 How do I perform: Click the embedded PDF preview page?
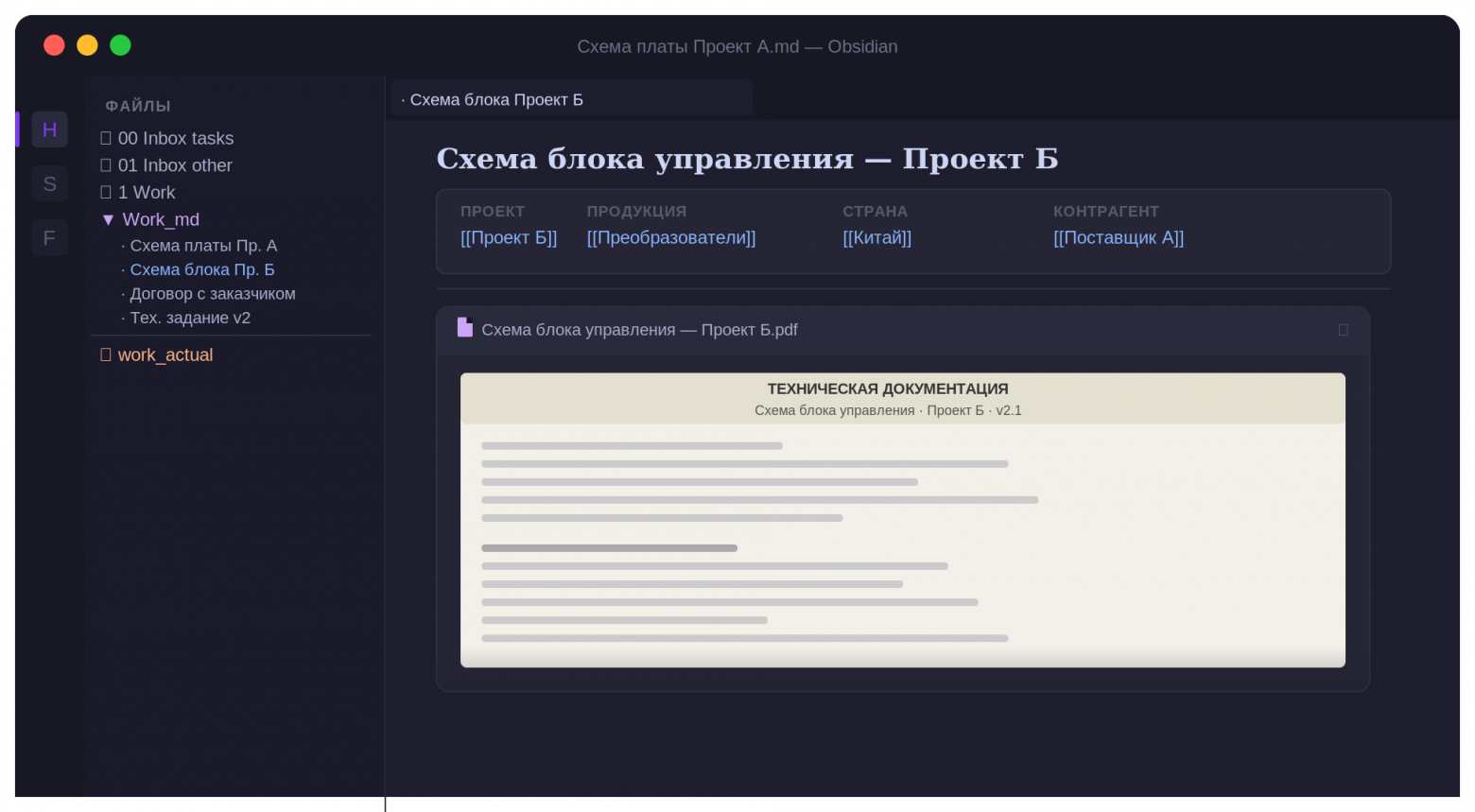[x=902, y=520]
